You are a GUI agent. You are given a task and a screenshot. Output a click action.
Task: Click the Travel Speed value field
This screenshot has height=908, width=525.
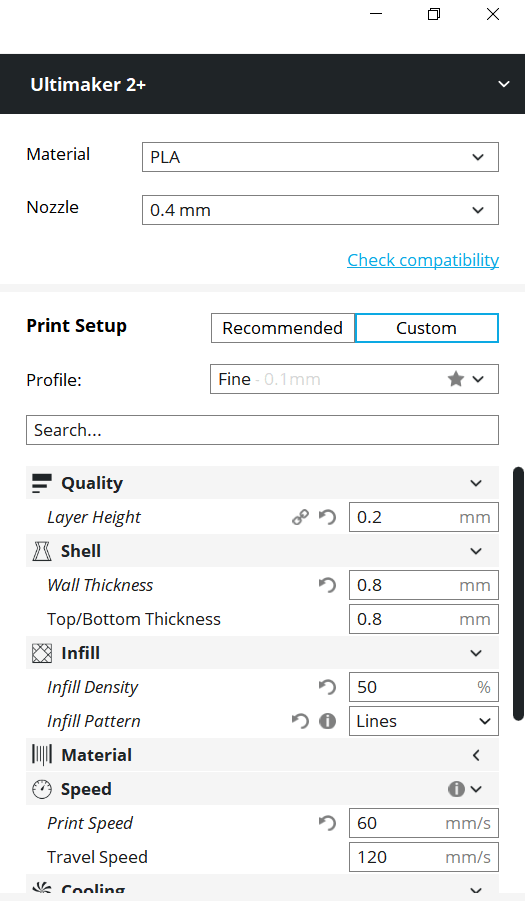pos(424,857)
